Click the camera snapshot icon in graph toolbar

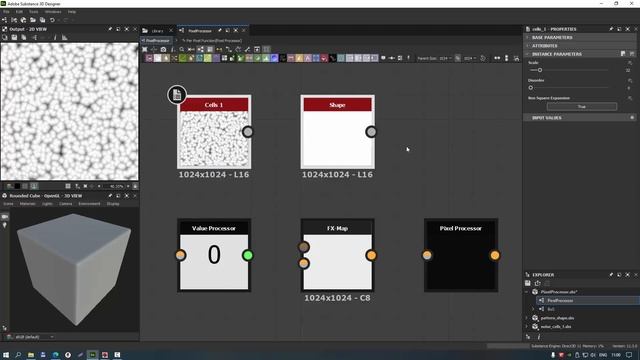pyautogui.click(x=163, y=49)
